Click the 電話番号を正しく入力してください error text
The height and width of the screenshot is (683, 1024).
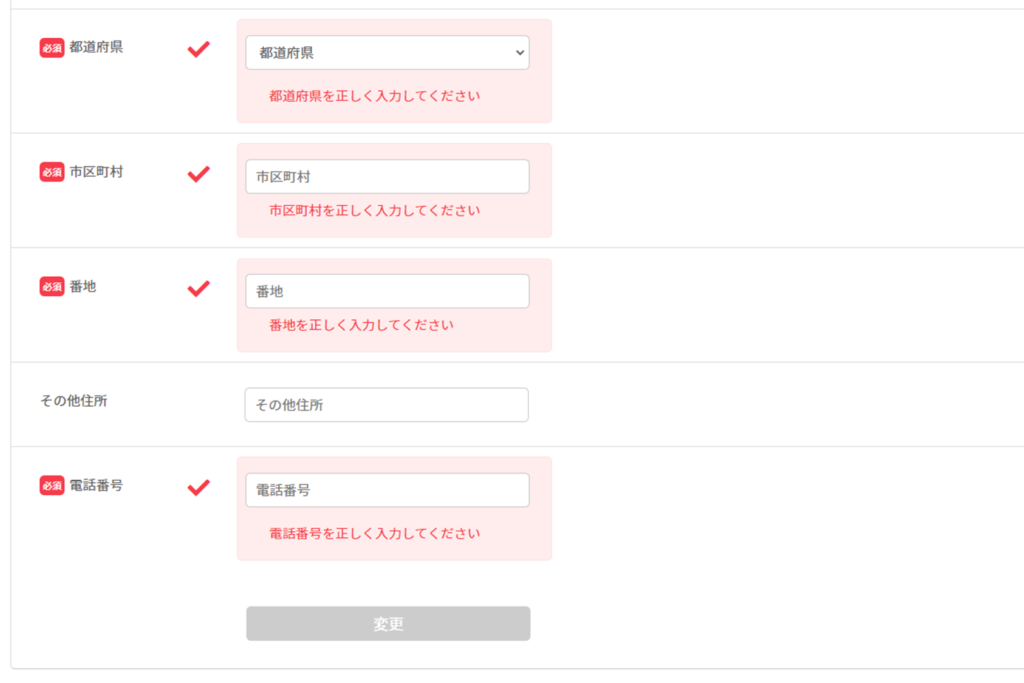point(374,534)
